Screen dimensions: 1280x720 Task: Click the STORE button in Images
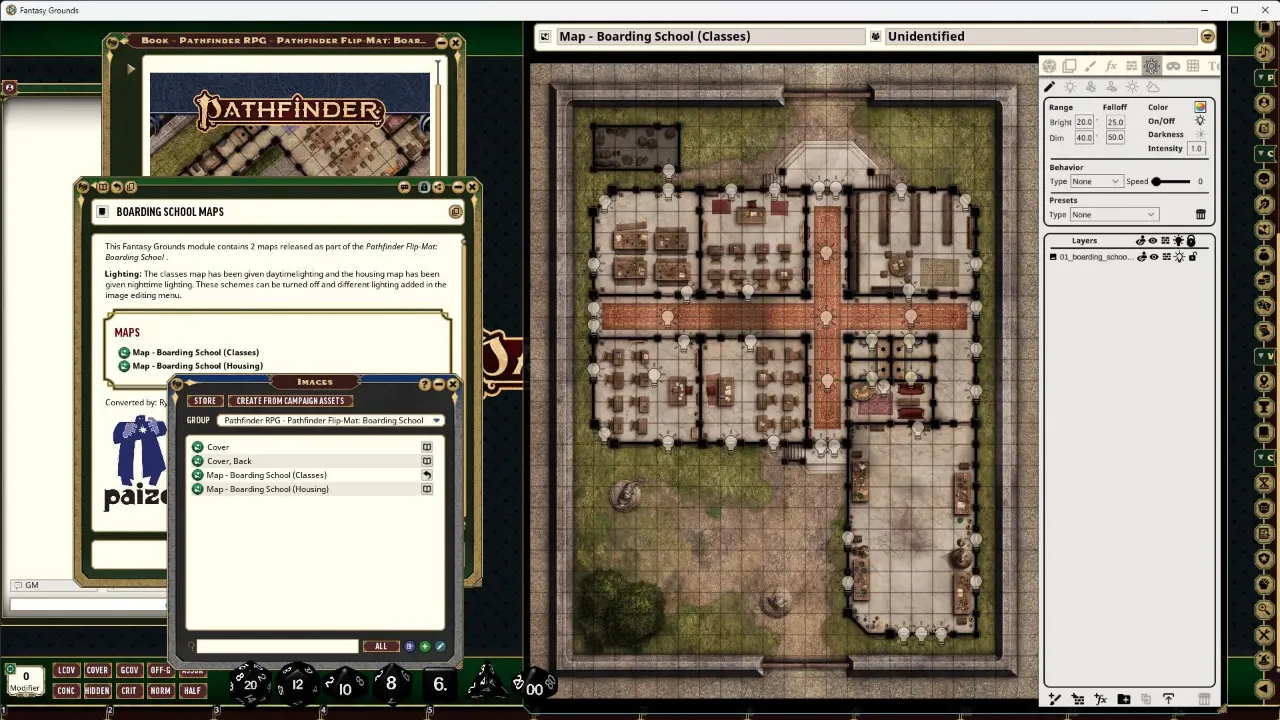(205, 401)
